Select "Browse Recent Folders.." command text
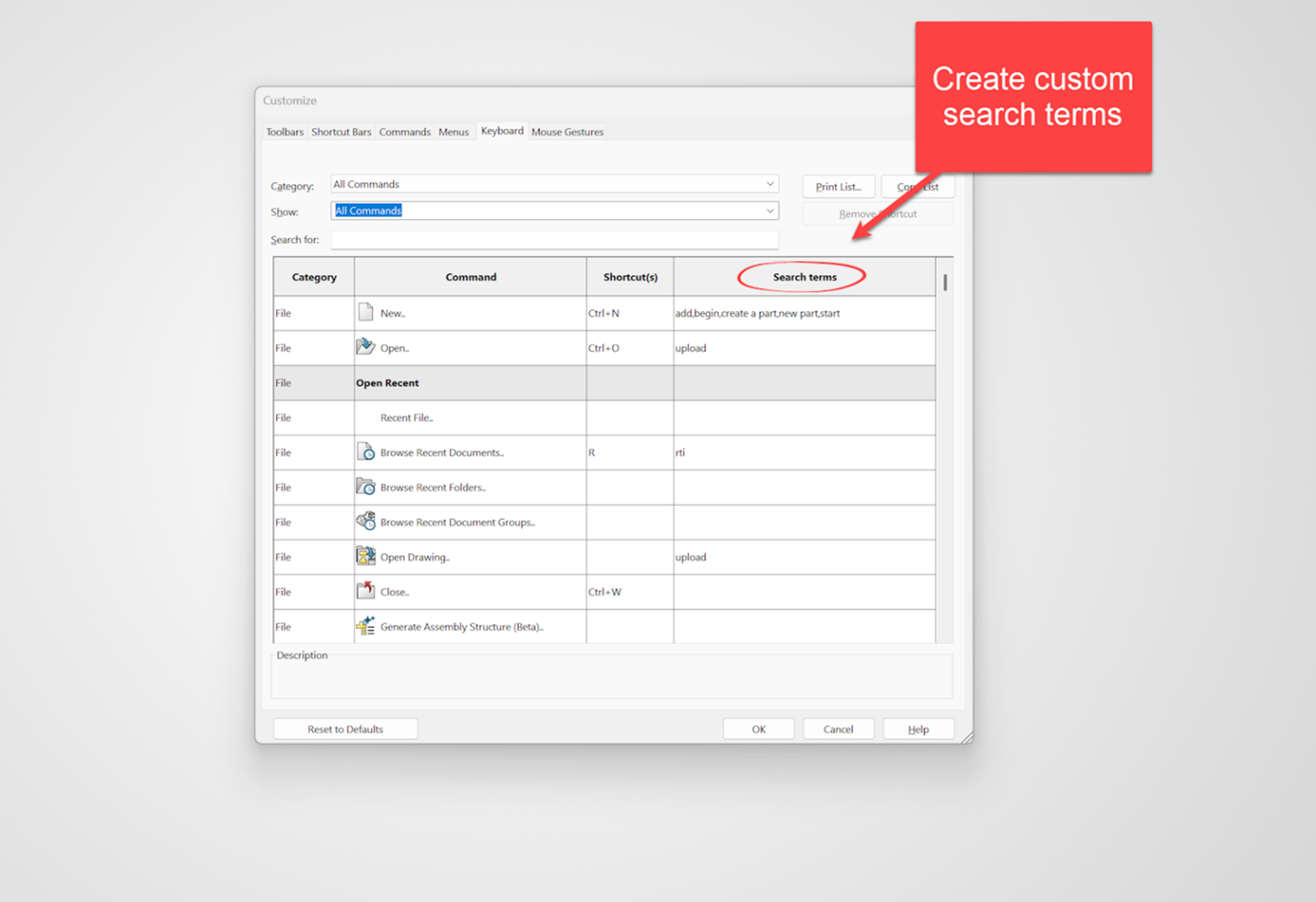Viewport: 1316px width, 902px height. coord(433,488)
